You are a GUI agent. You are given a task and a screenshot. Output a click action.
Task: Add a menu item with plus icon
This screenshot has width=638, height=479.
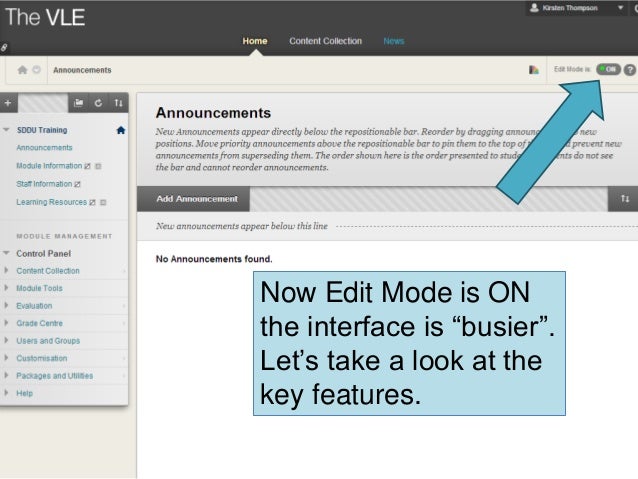[x=8, y=103]
